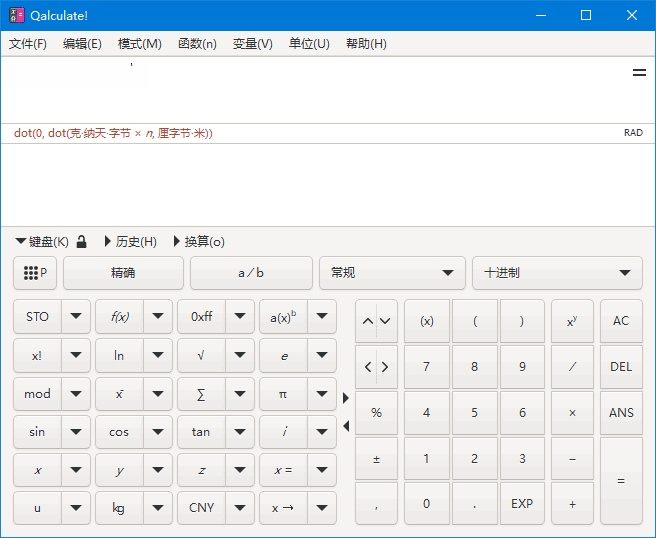Screen dimensions: 656x538
Task: Expand the 历史(H) history panel
Action: click(130, 242)
